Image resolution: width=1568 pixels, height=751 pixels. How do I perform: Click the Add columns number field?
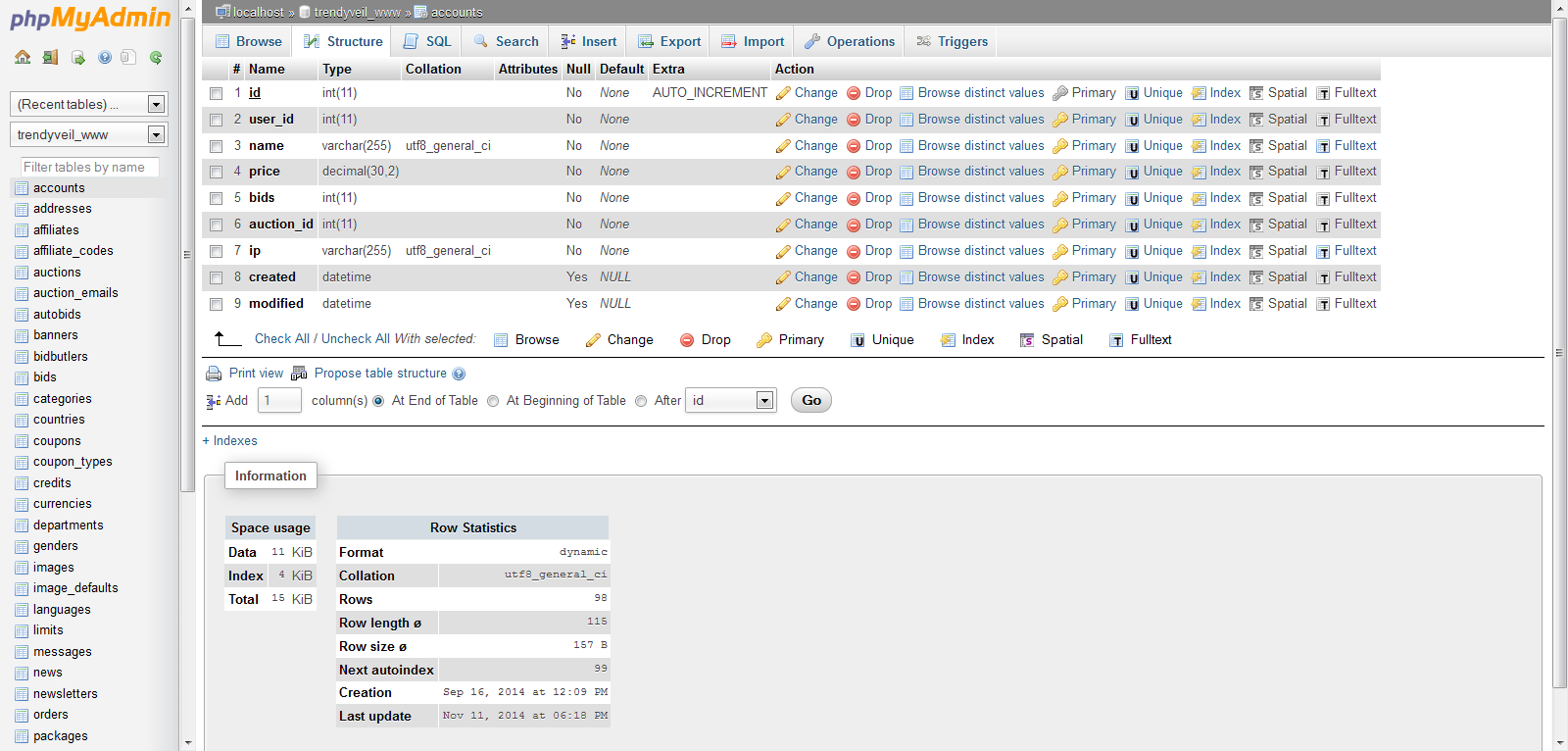(279, 400)
